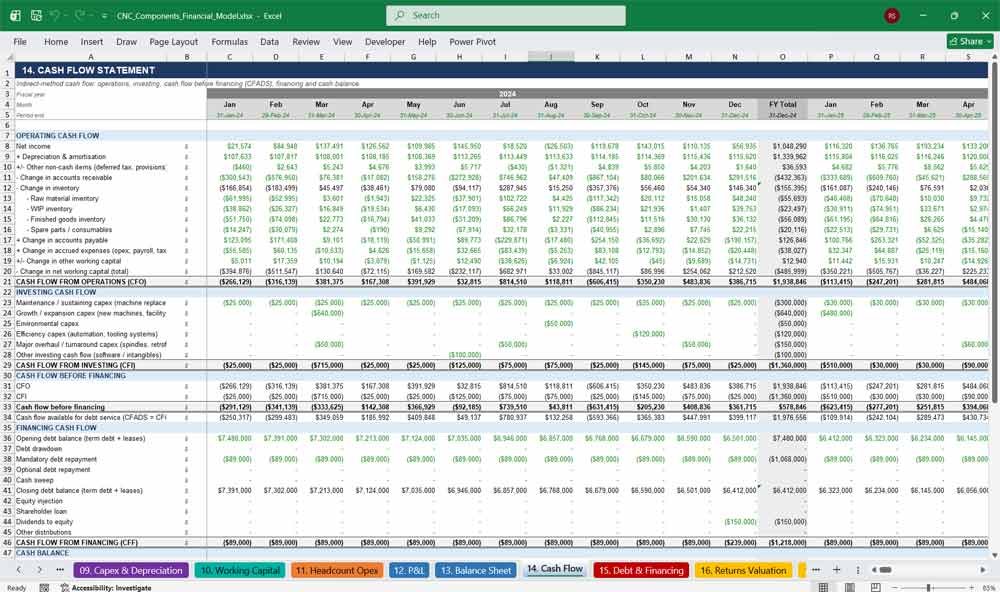The image size is (1000, 592).
Task: Select 'Cash flow before financing' label cell
Action: (60, 407)
